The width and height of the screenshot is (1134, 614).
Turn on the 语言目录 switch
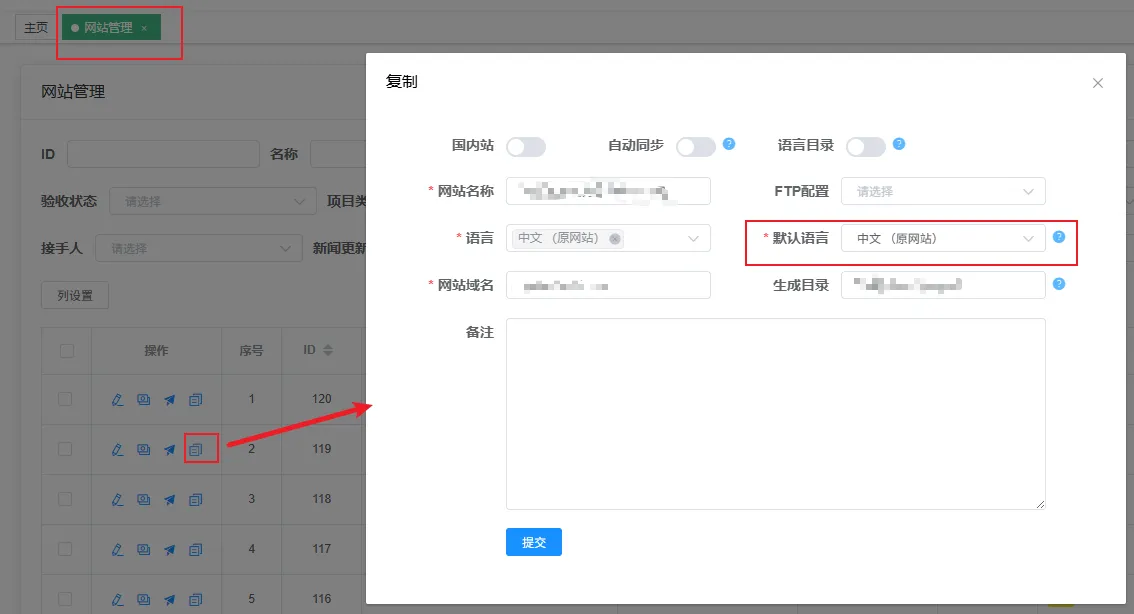coord(866,147)
